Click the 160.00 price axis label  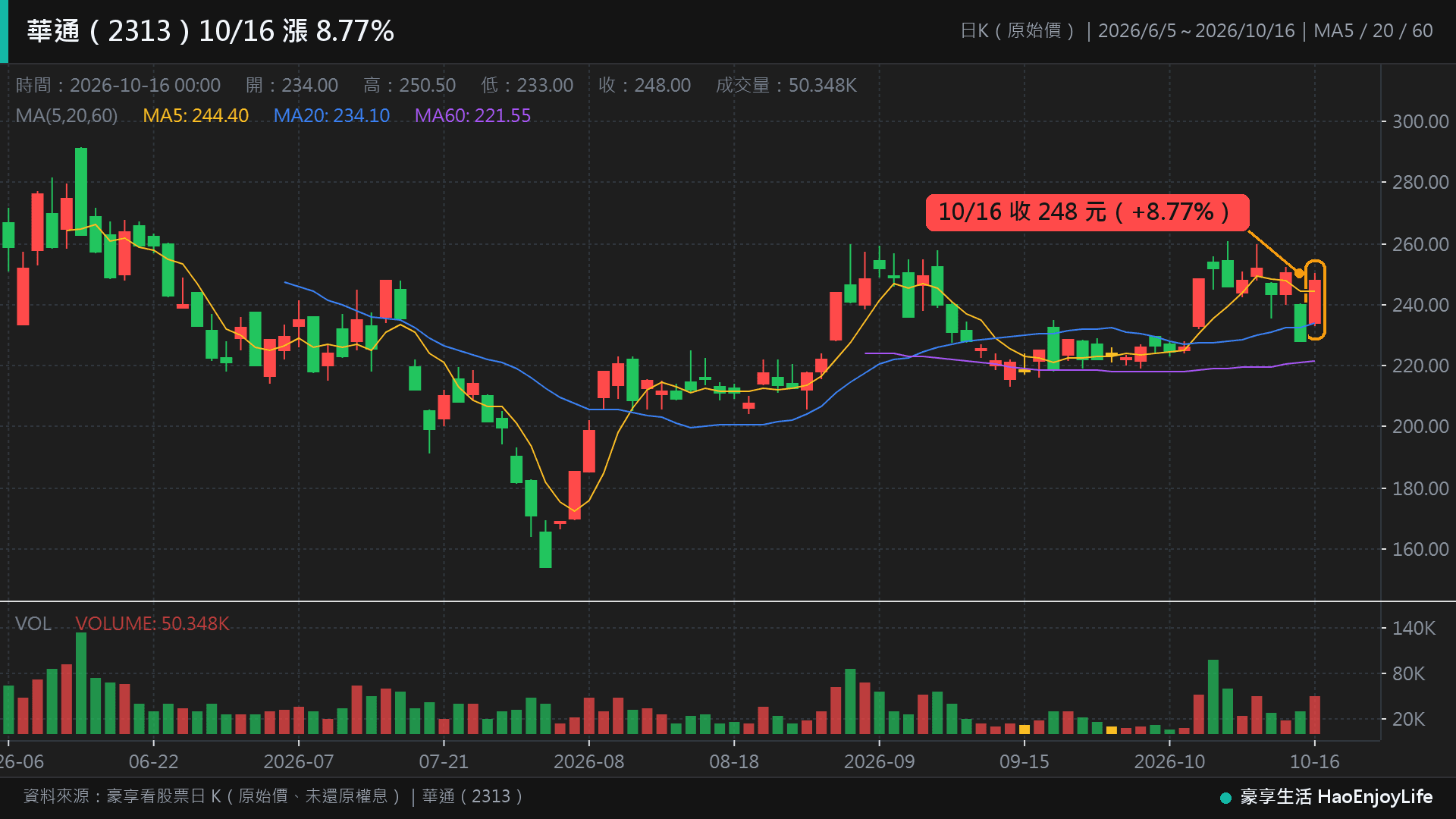pyautogui.click(x=1420, y=549)
